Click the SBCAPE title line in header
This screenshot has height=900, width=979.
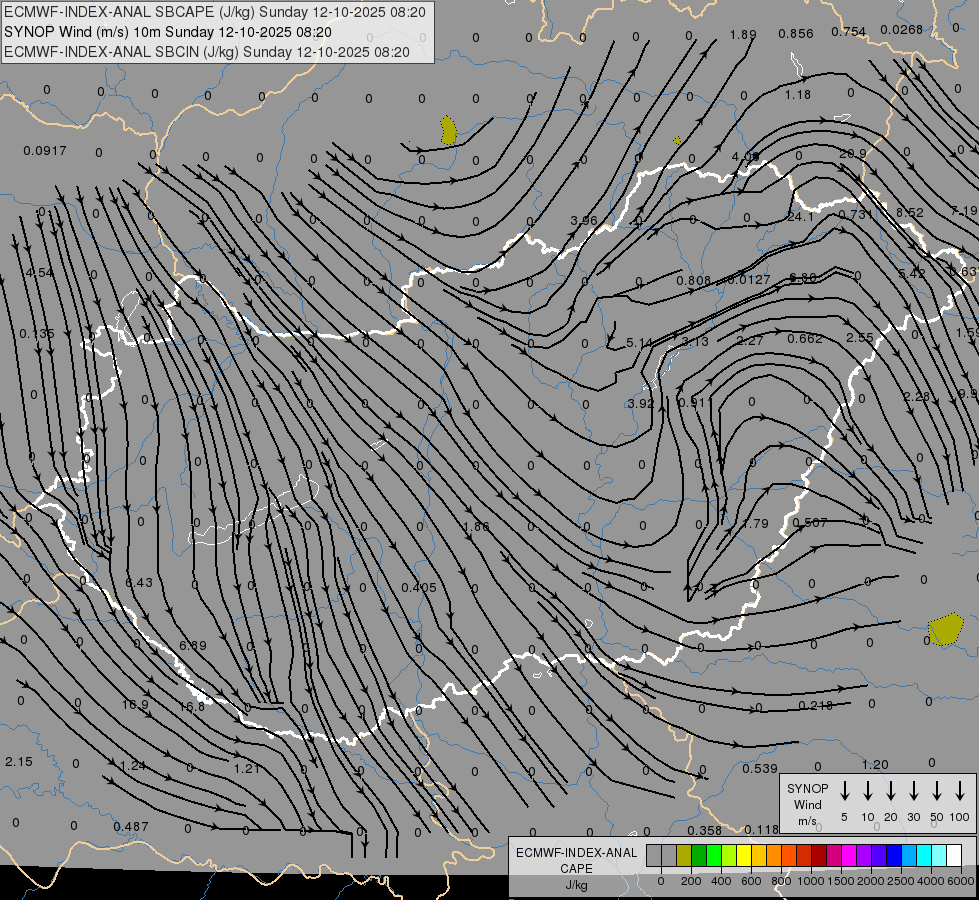click(215, 12)
